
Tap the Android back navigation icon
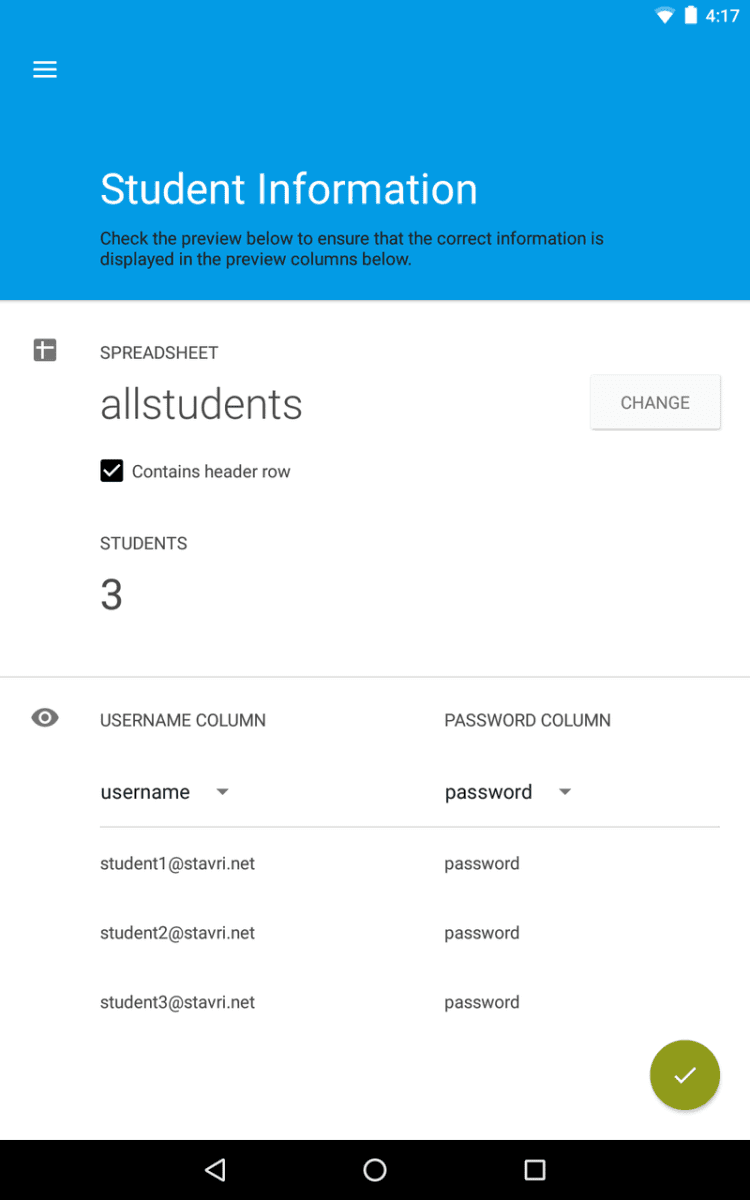pos(215,1169)
